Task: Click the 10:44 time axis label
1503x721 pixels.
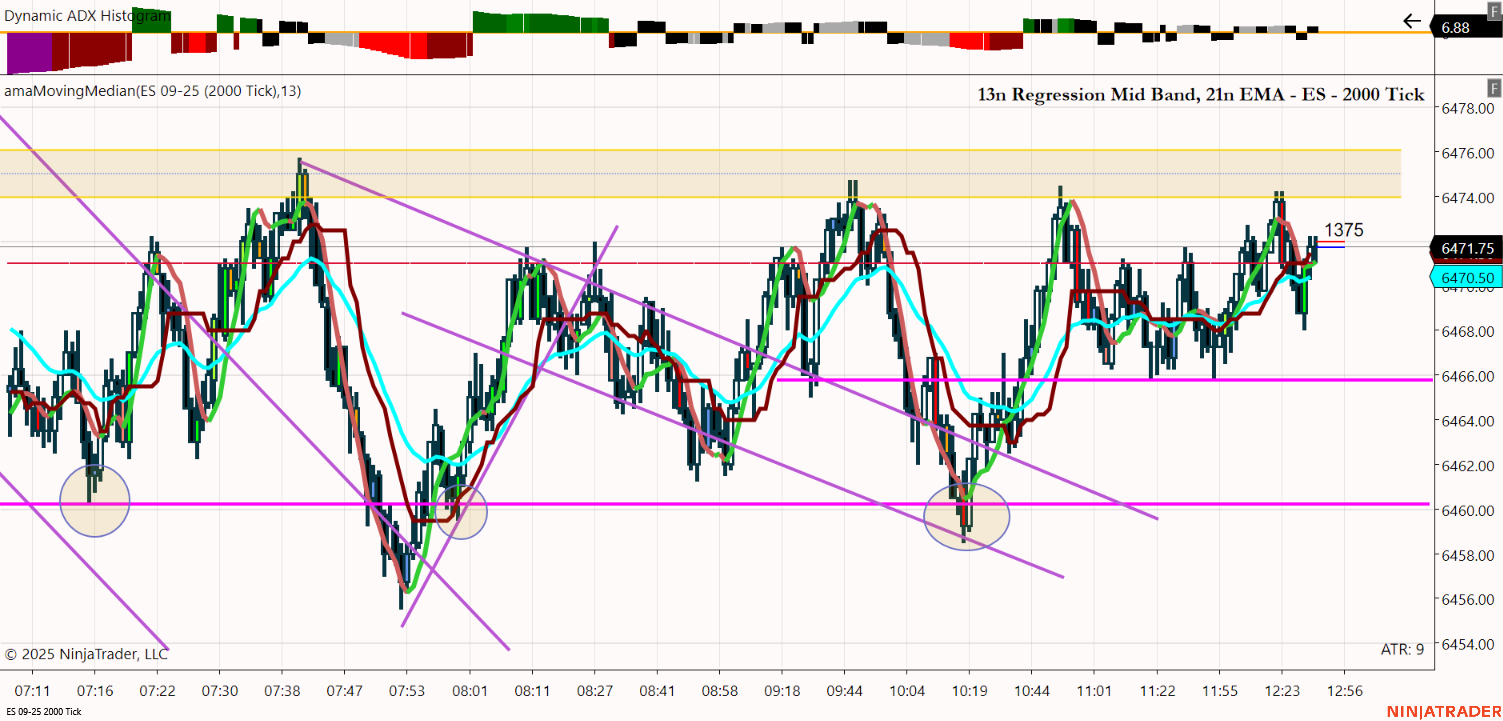Action: (x=1032, y=691)
